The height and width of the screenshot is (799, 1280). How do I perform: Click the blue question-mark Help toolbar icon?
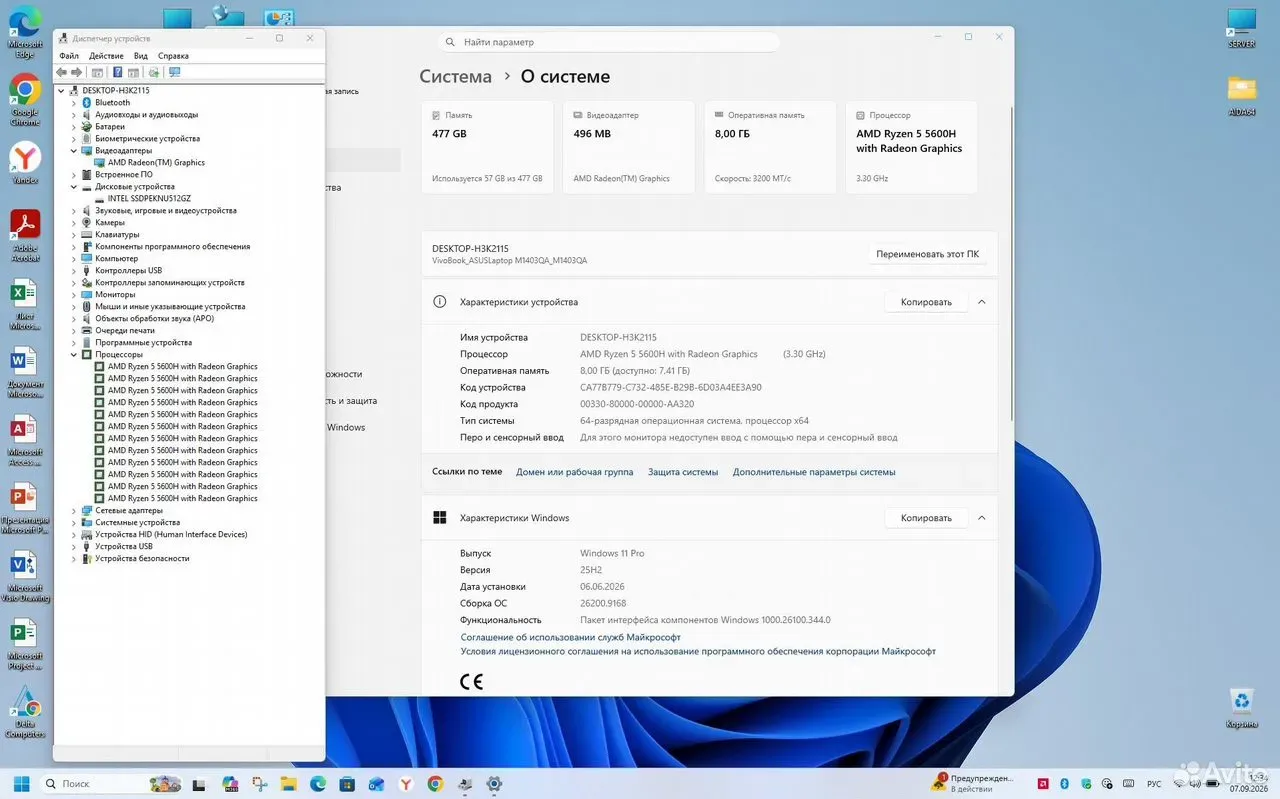117,72
